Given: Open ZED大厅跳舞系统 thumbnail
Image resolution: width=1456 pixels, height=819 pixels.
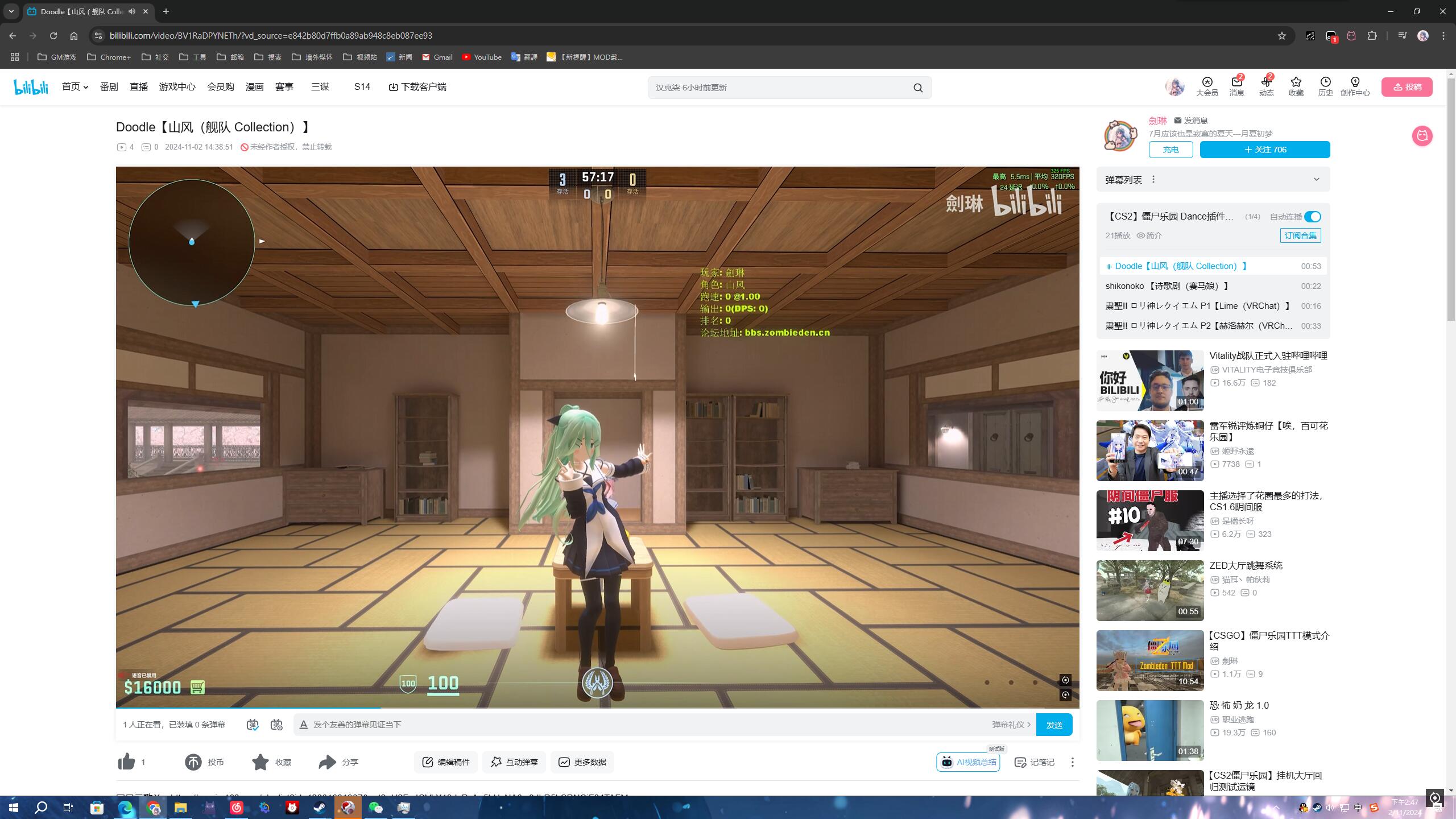Looking at the screenshot, I should [1150, 590].
